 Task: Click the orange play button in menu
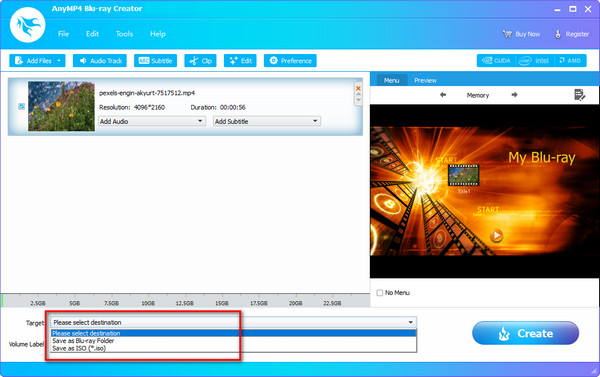tap(496, 235)
